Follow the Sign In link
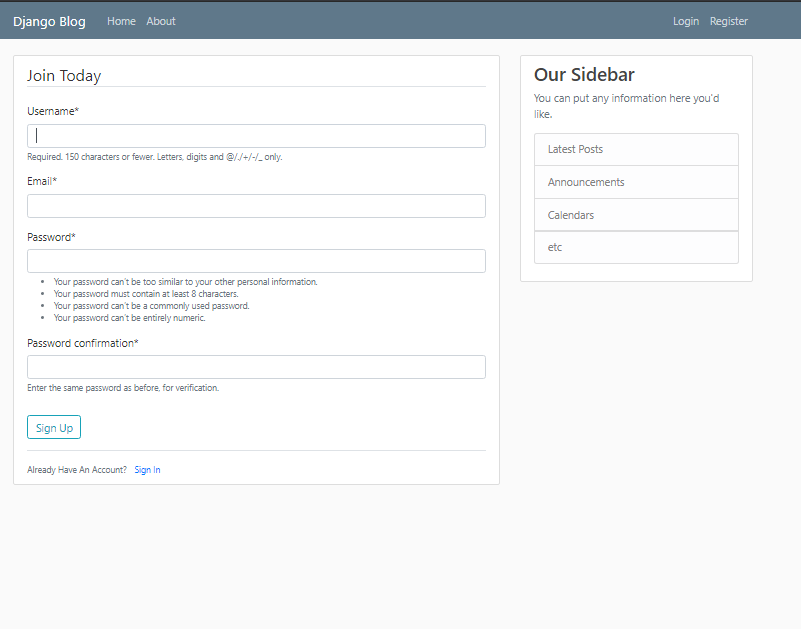Screen dimensions: 801x629 [x=147, y=470]
